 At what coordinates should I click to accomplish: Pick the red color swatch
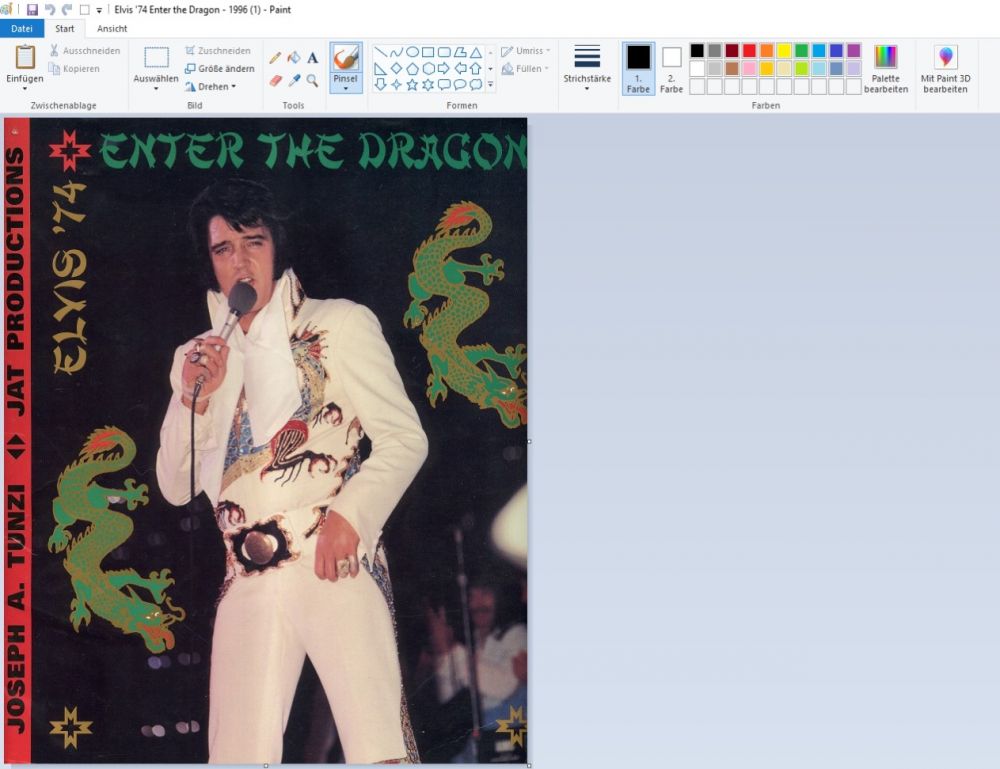(749, 50)
